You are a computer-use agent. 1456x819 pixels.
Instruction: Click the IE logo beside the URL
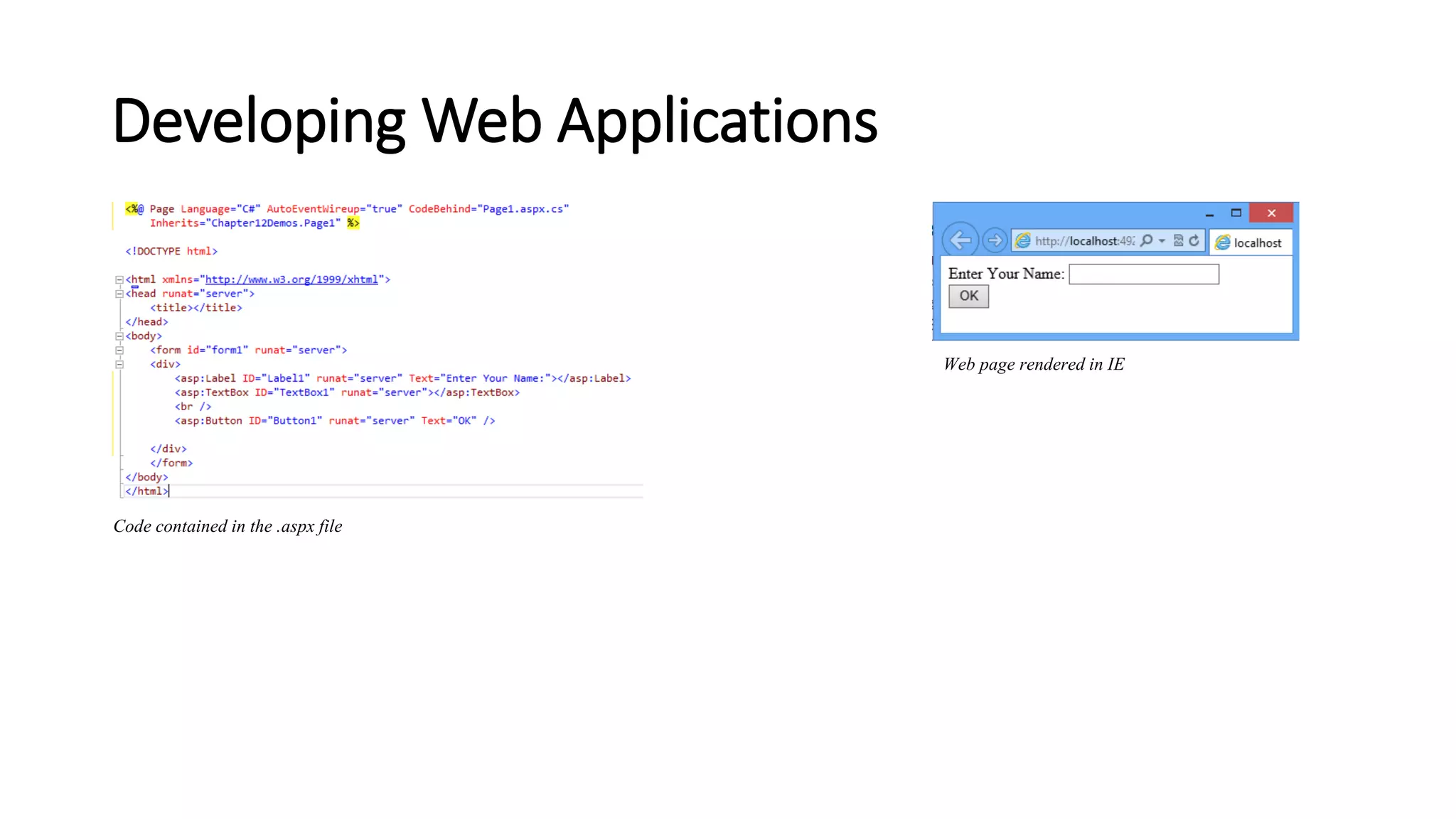click(1023, 241)
